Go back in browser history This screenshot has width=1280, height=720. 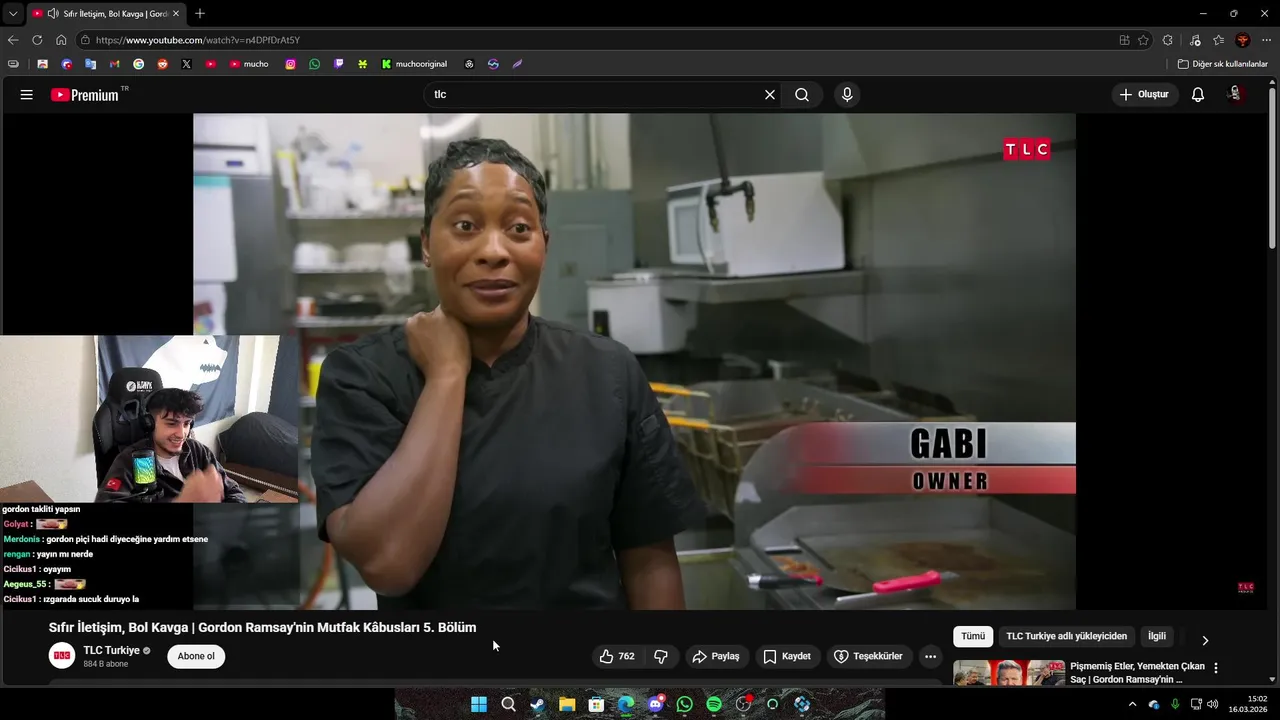click(x=13, y=40)
